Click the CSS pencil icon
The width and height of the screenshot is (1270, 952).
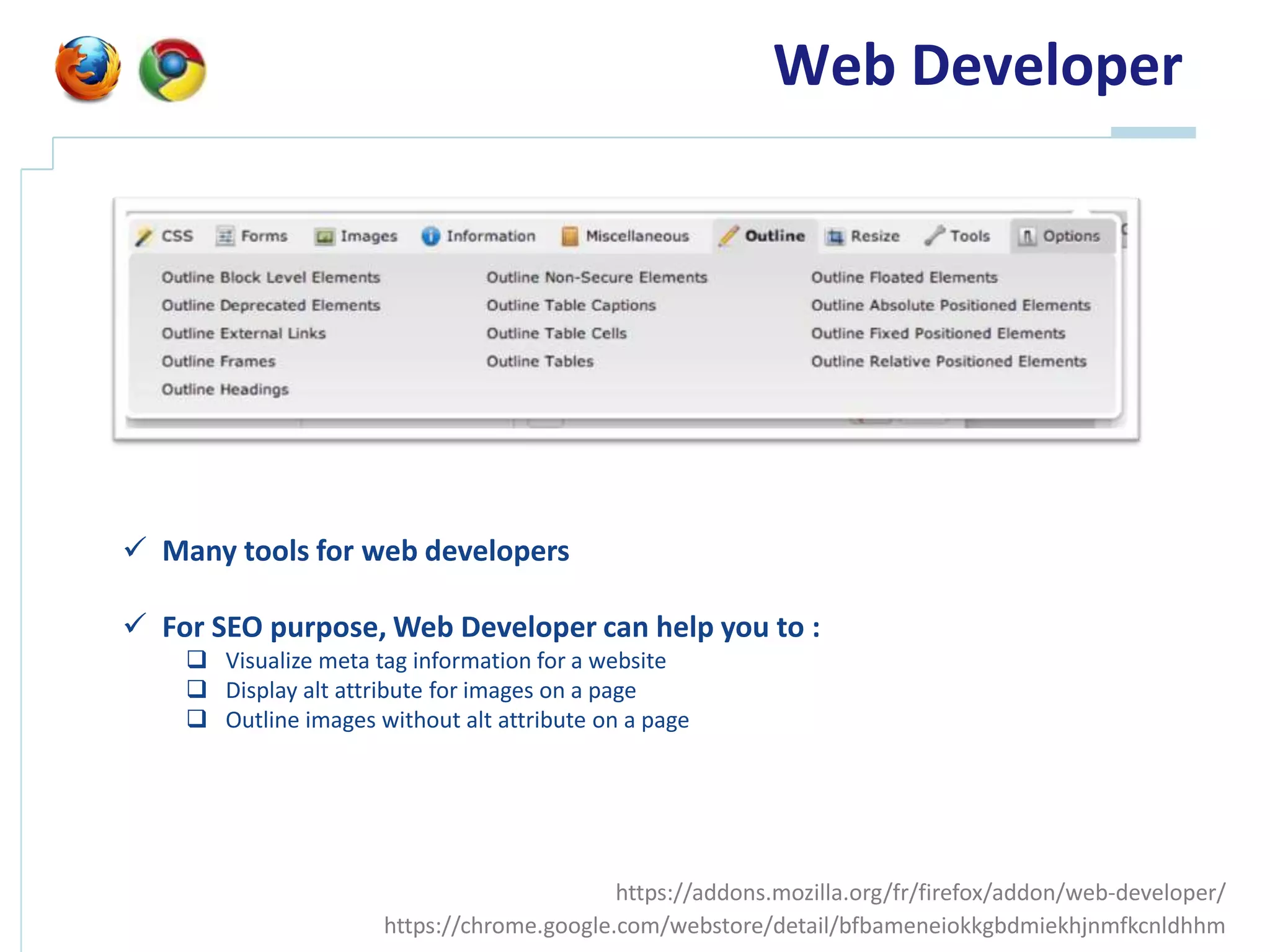[144, 237]
